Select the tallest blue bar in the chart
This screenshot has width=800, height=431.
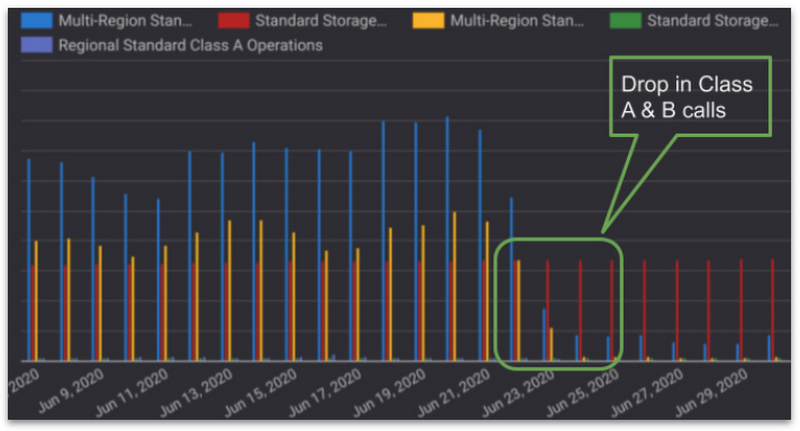pyautogui.click(x=447, y=240)
